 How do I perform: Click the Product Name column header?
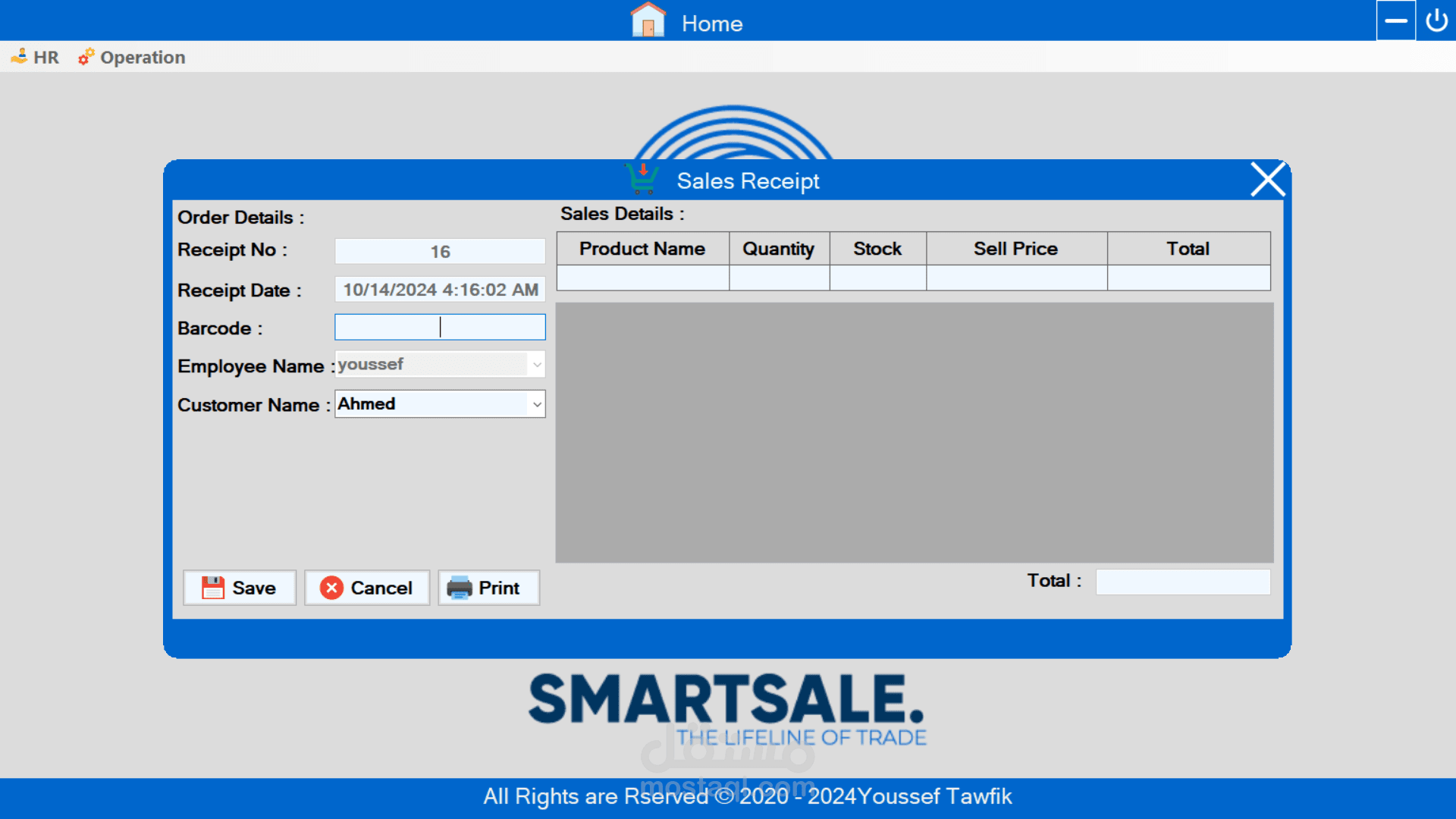[642, 249]
